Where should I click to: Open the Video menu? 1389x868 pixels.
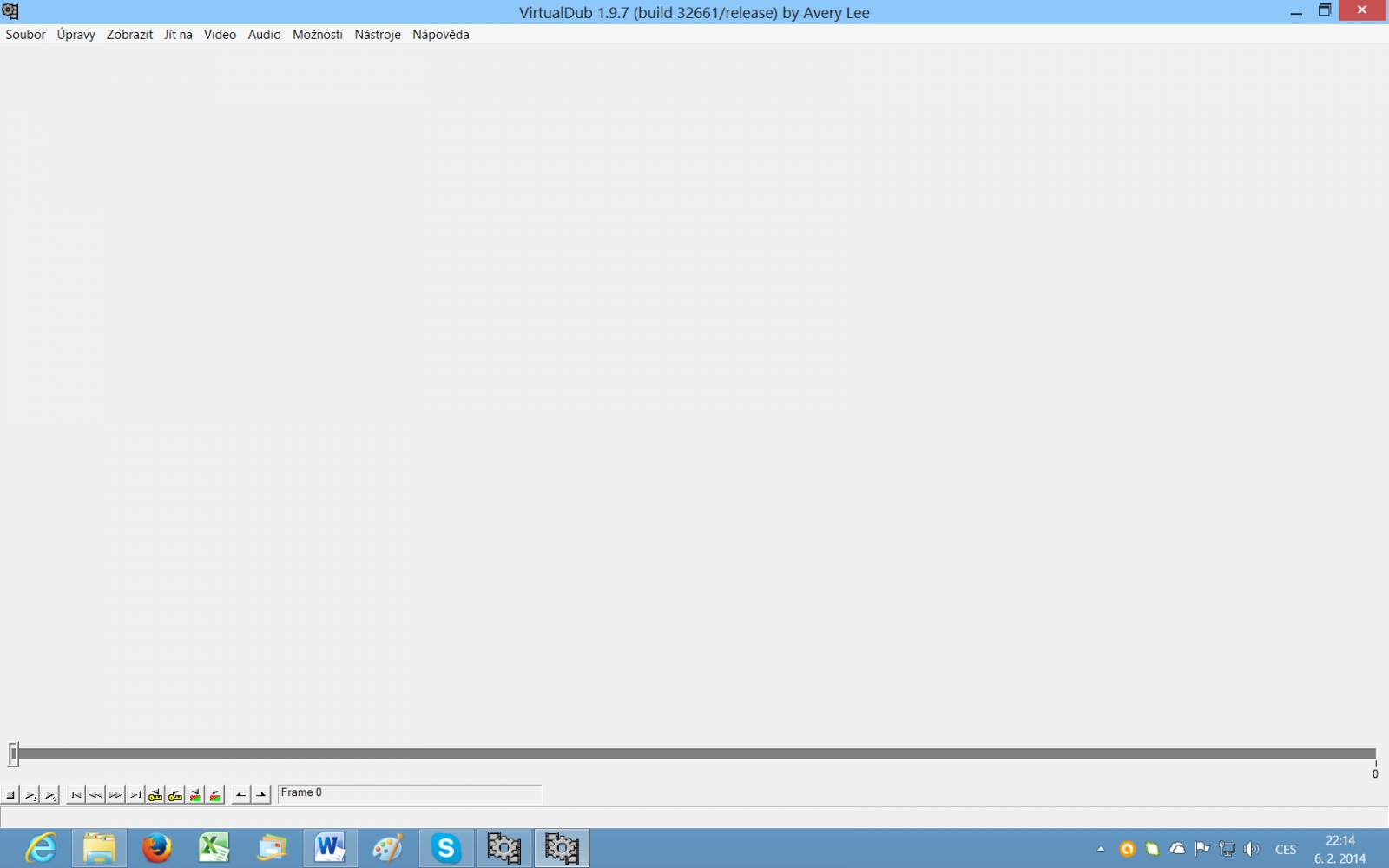(x=220, y=35)
